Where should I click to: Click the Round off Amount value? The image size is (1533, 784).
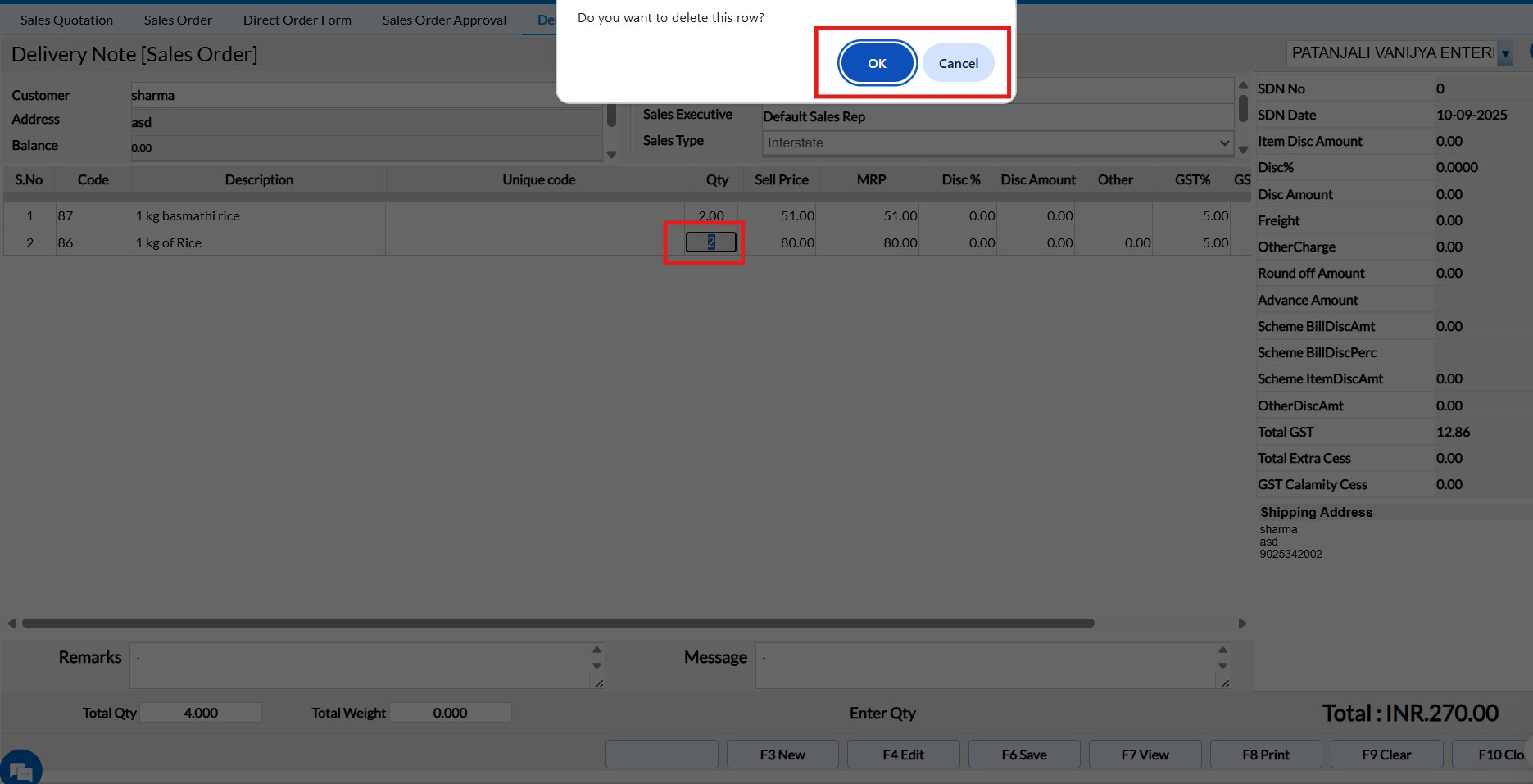tap(1449, 273)
